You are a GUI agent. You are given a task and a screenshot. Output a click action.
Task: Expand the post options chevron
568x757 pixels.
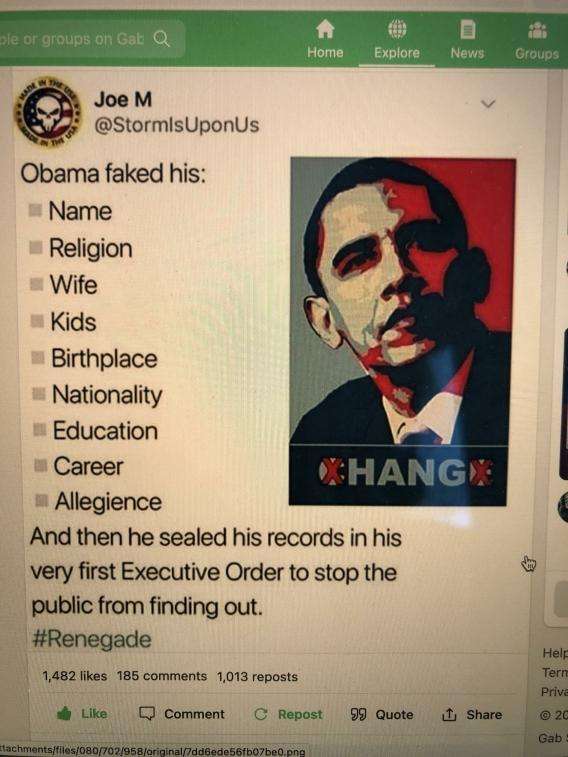pyautogui.click(x=488, y=104)
